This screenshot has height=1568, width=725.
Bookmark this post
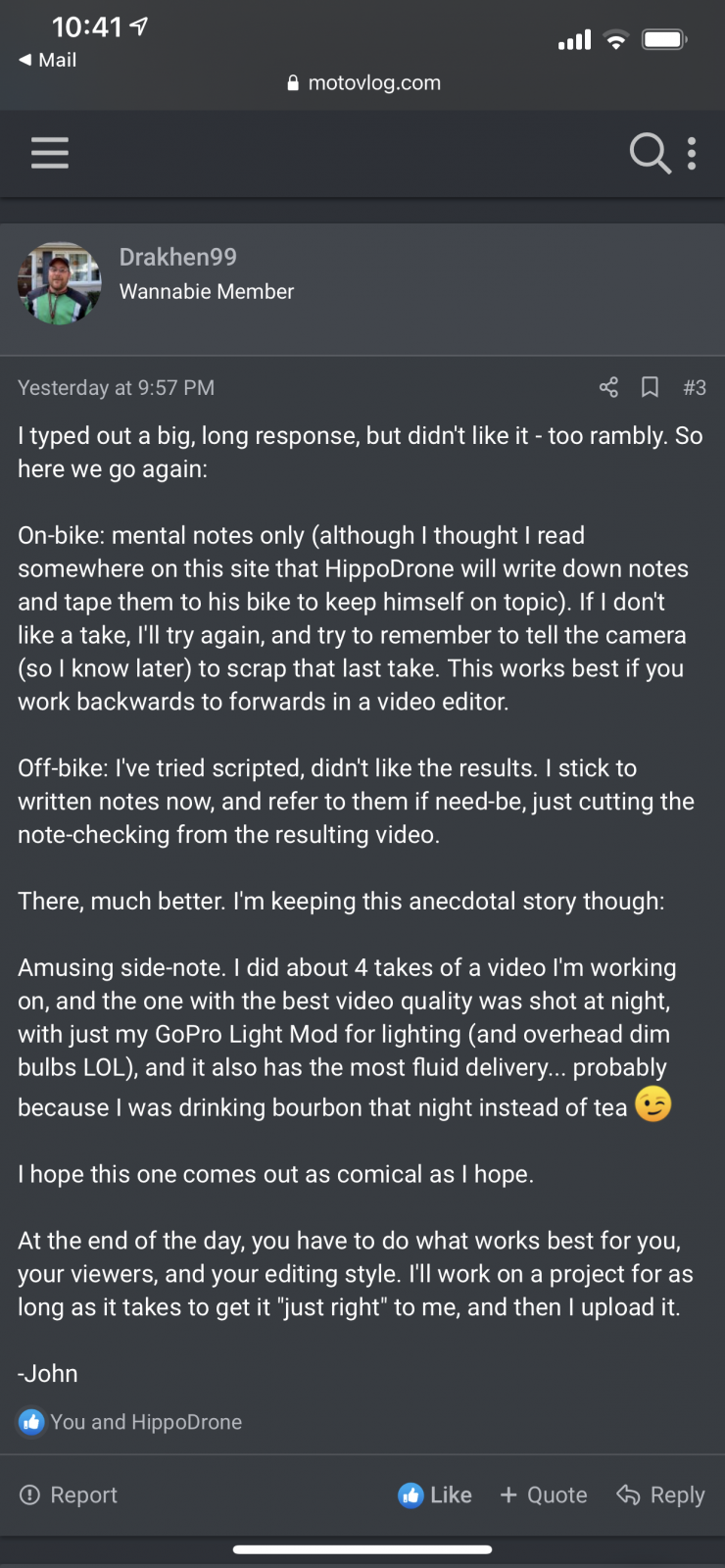click(650, 387)
